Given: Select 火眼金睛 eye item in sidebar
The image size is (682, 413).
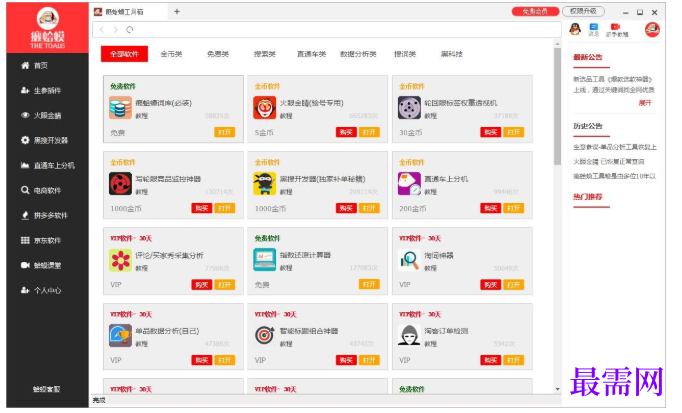Looking at the screenshot, I should tap(41, 116).
